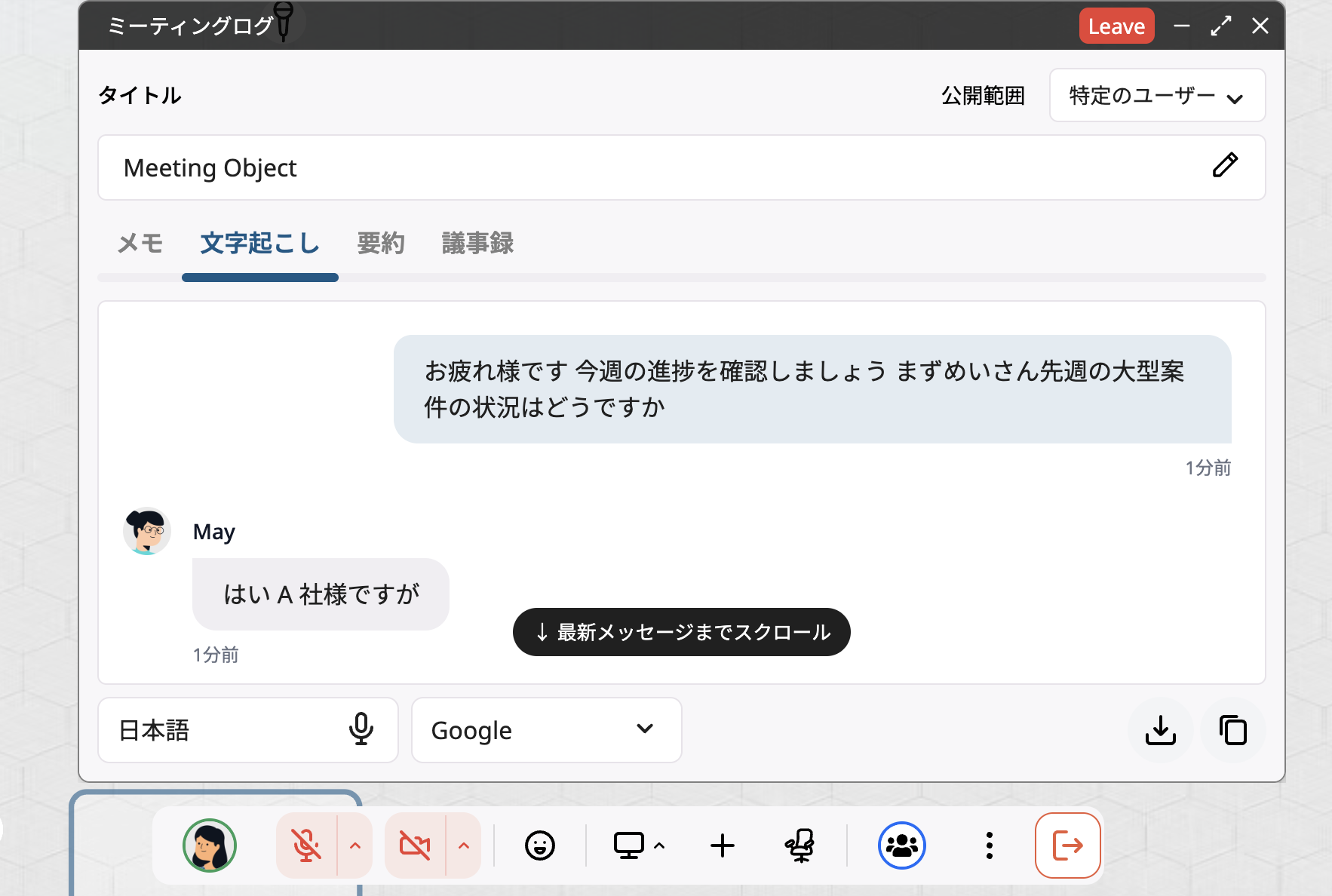The image size is (1332, 896).
Task: Download the transcription
Action: click(x=1161, y=730)
